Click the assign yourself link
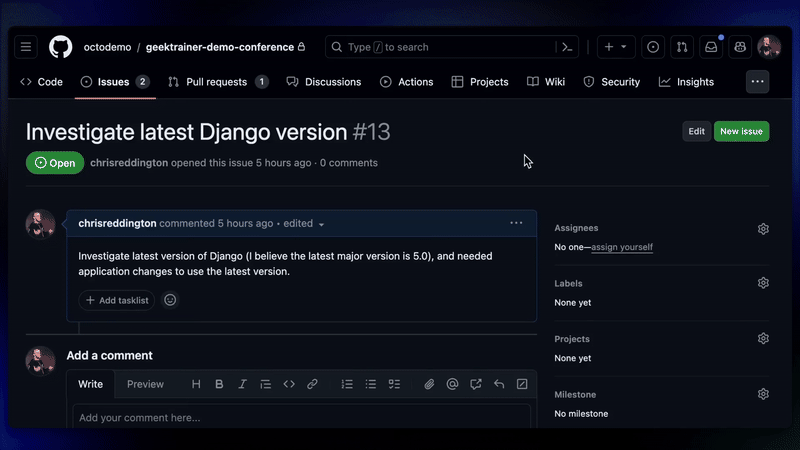 621,247
